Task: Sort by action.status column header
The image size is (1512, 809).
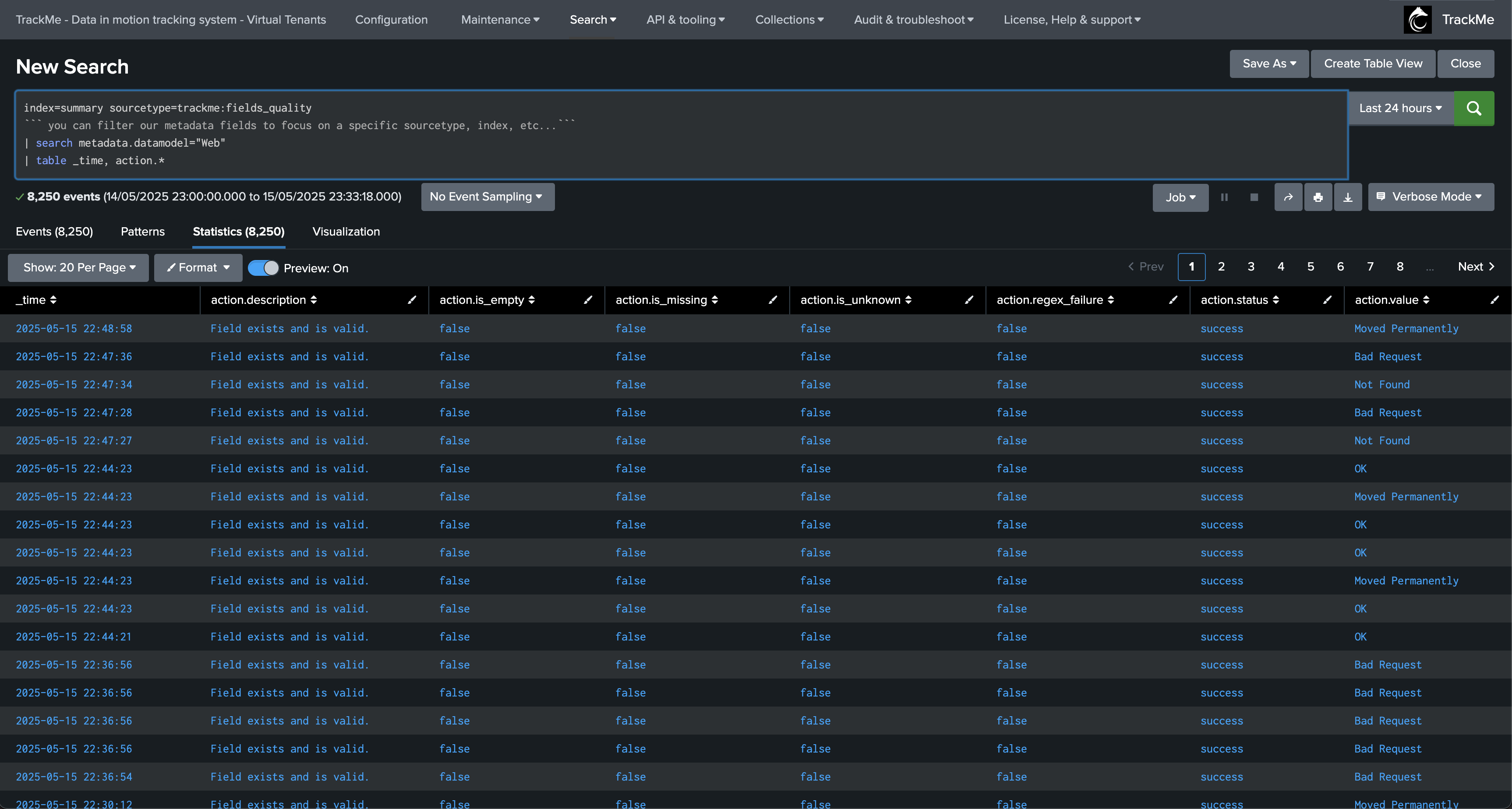Action: click(1240, 300)
